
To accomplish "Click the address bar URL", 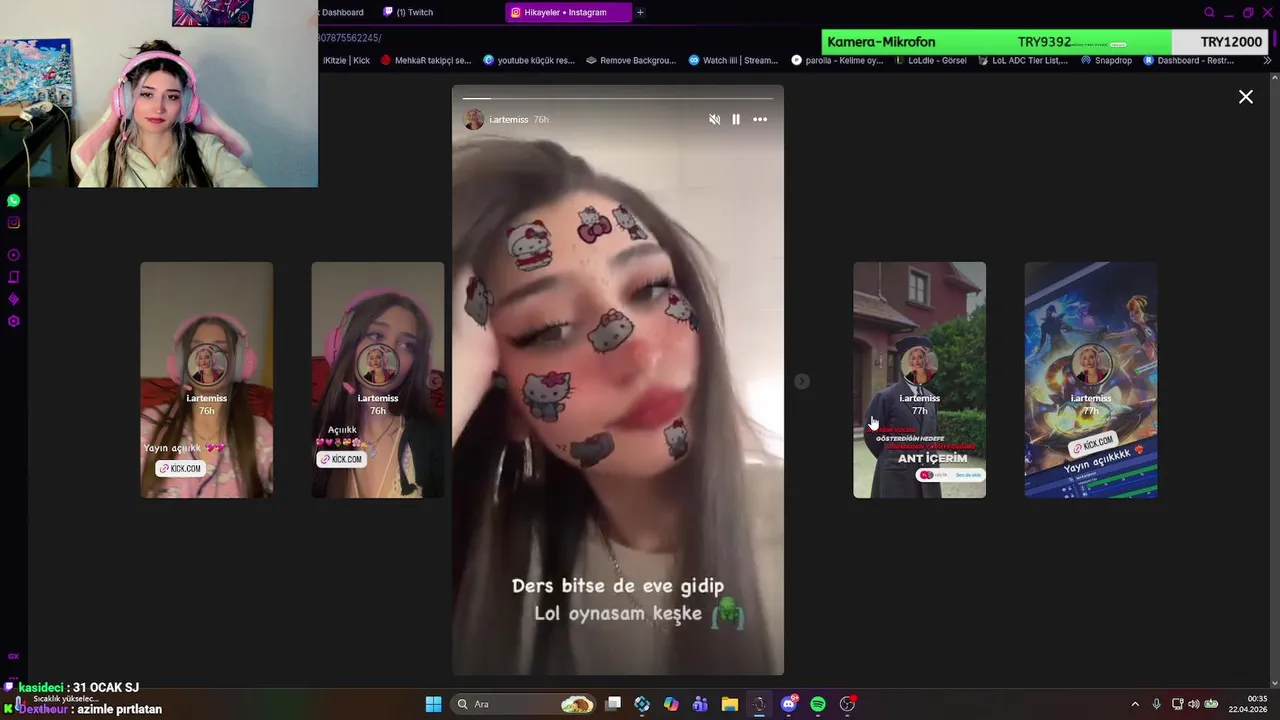I will [x=350, y=38].
